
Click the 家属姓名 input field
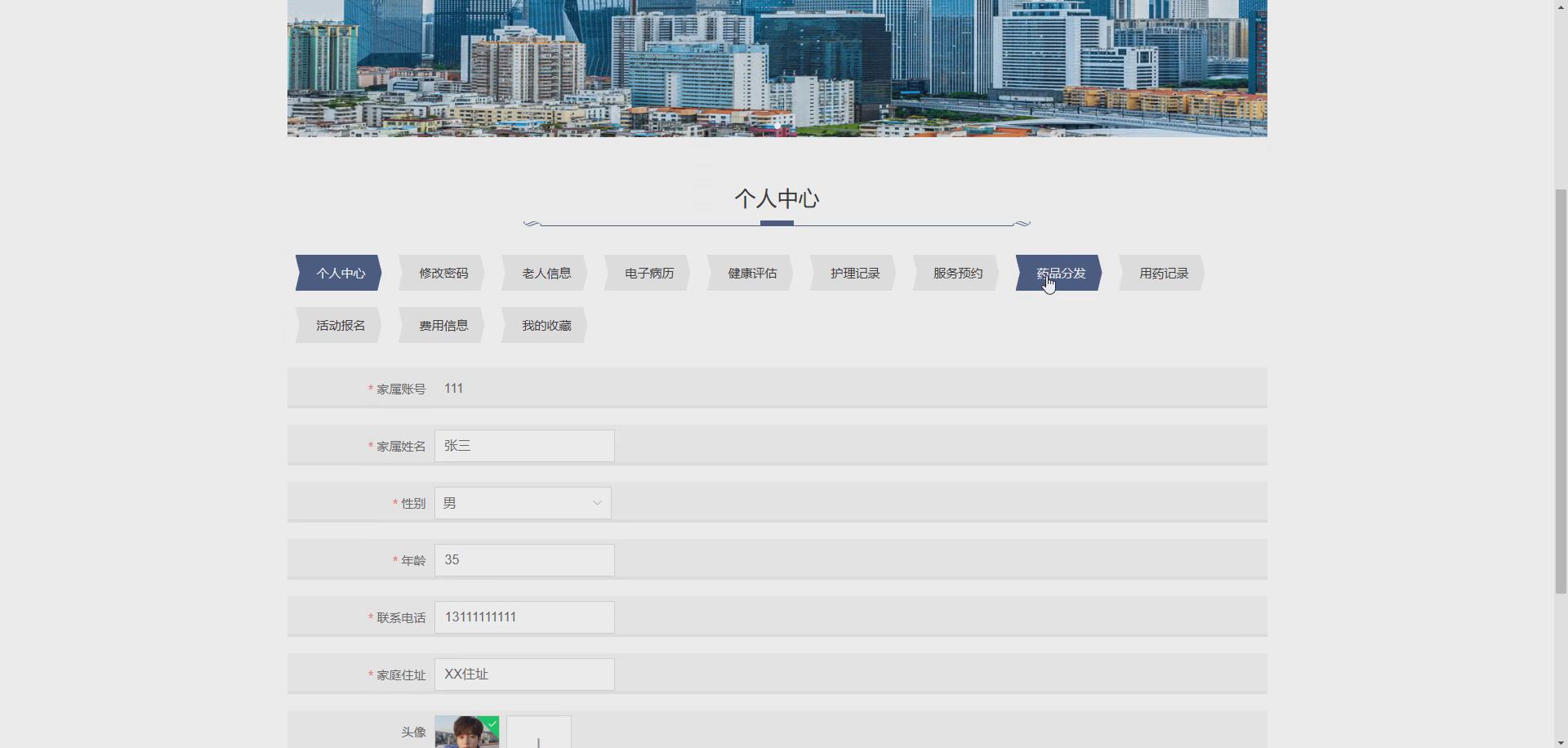524,446
